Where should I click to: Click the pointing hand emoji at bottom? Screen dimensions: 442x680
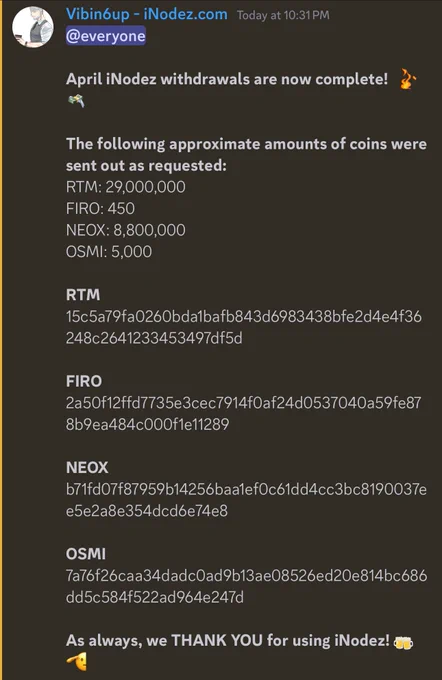(77, 662)
